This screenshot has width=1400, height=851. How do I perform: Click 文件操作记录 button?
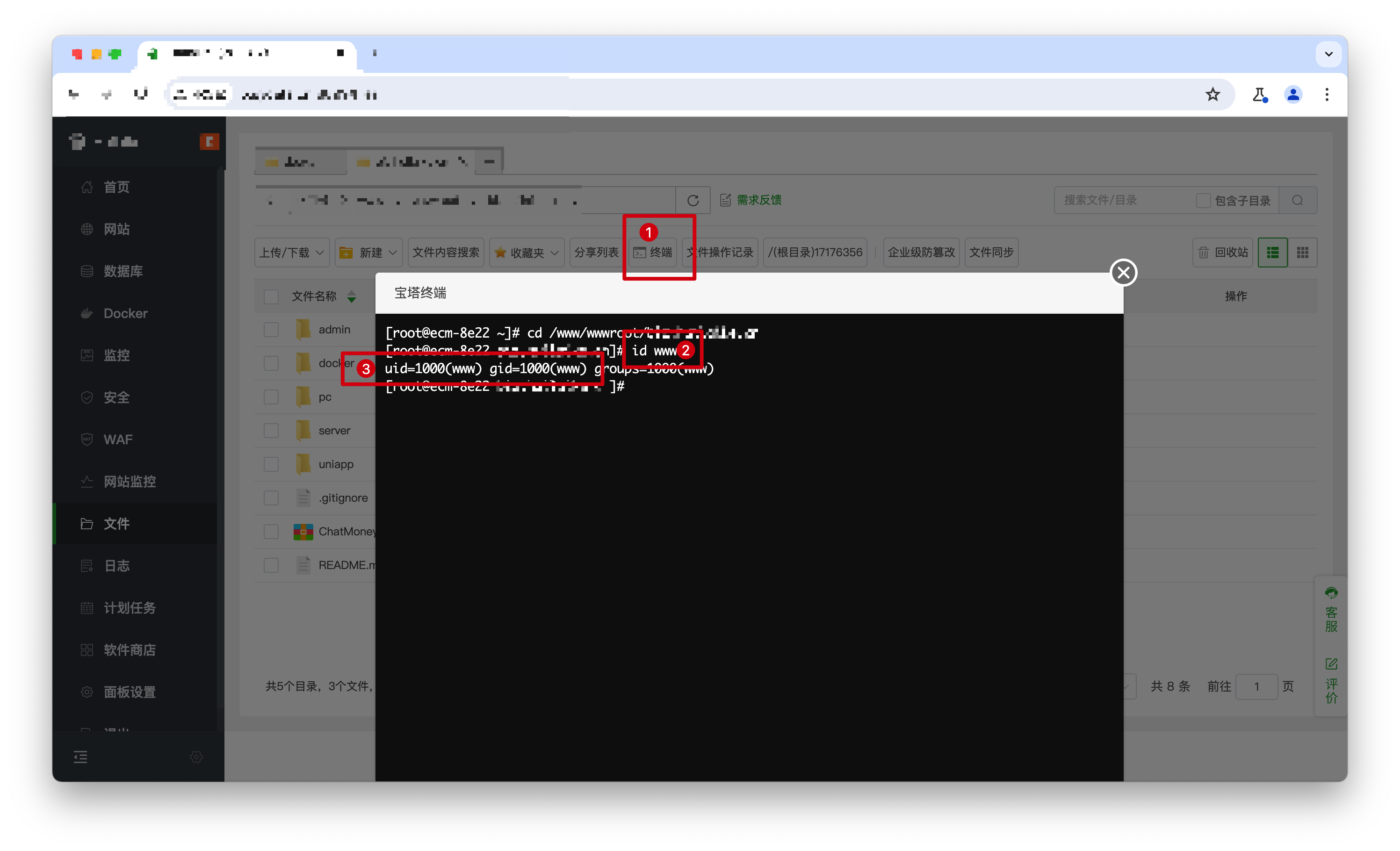point(720,252)
